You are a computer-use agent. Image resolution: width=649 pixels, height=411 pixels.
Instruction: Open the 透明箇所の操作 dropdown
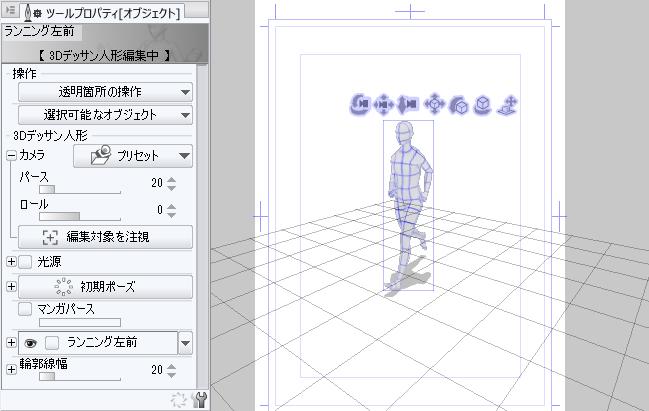pos(105,91)
